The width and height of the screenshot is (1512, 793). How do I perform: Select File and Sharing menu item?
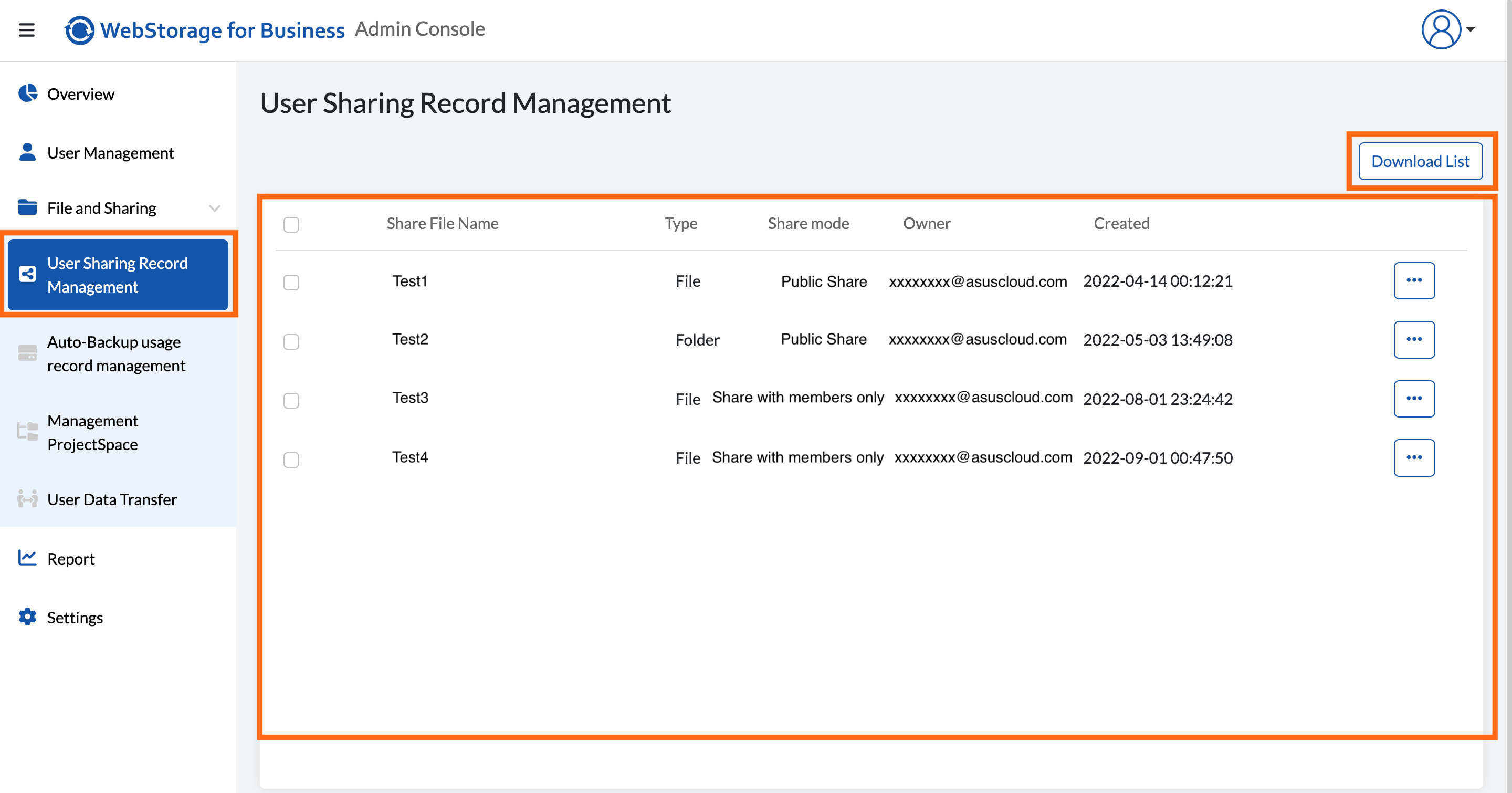click(101, 208)
